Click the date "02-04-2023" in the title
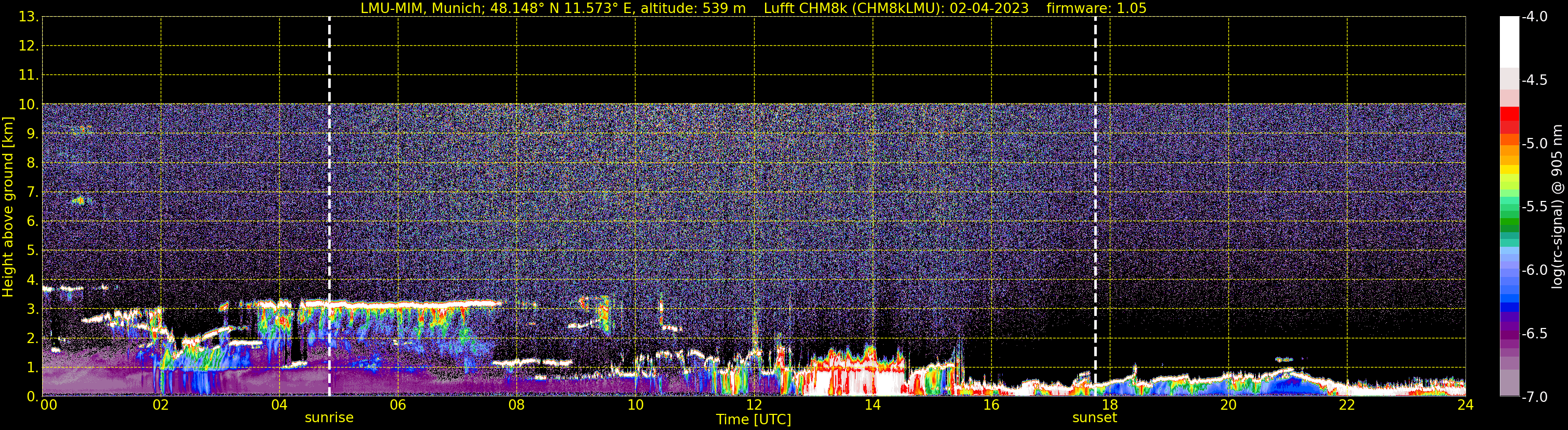Screen dimensions: 1568x430 point(989,8)
